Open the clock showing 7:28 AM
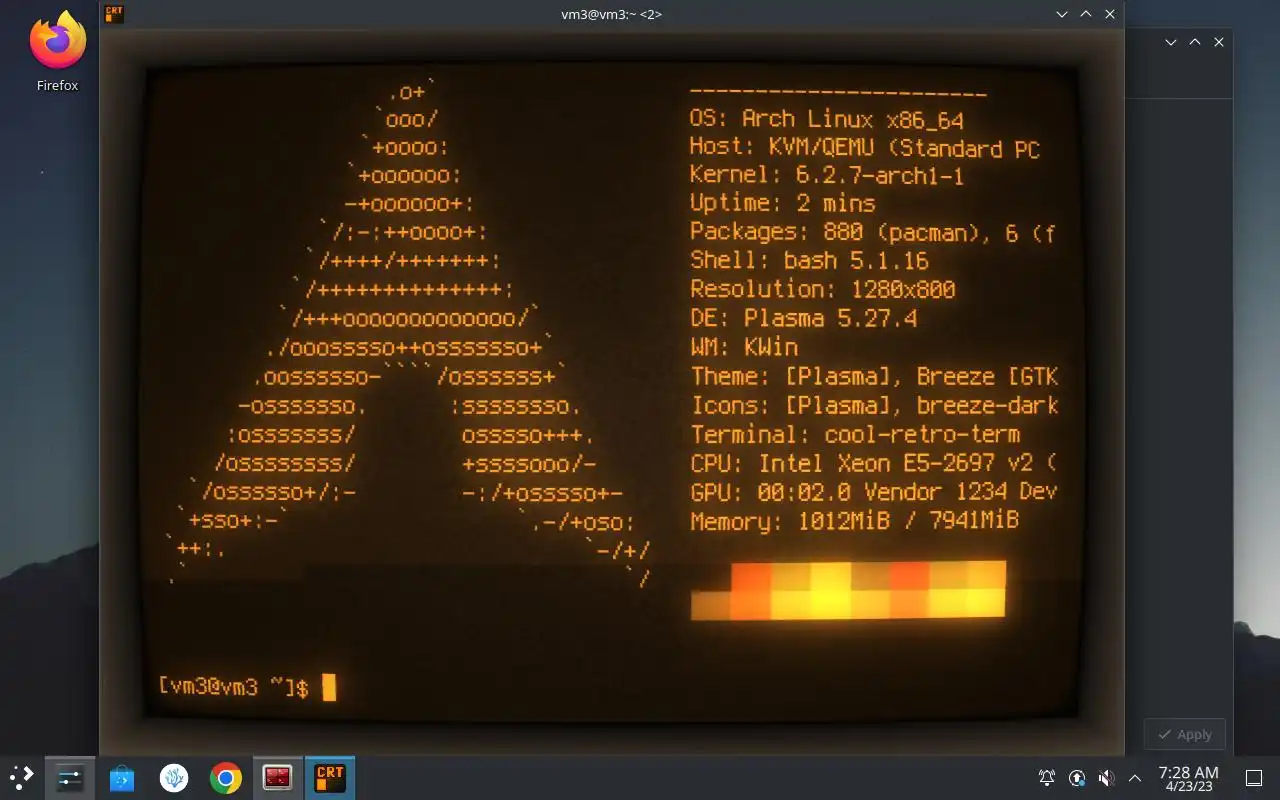Screen dimensions: 1280x800 click(x=1188, y=778)
